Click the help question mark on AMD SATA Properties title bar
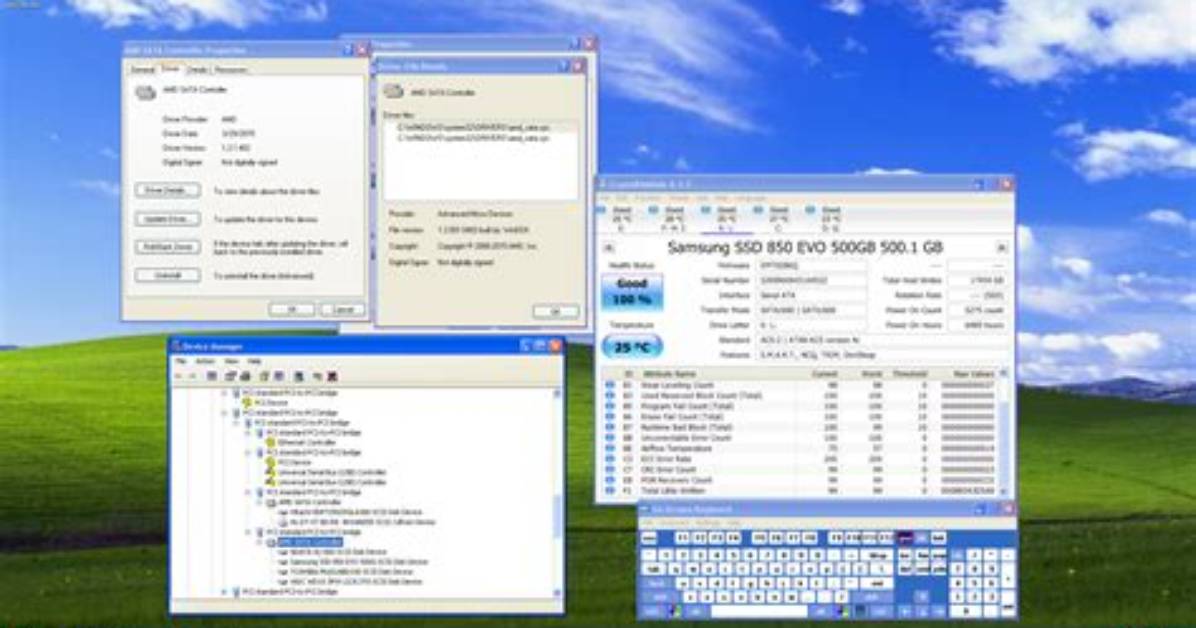The width and height of the screenshot is (1196, 628). pyautogui.click(x=348, y=50)
